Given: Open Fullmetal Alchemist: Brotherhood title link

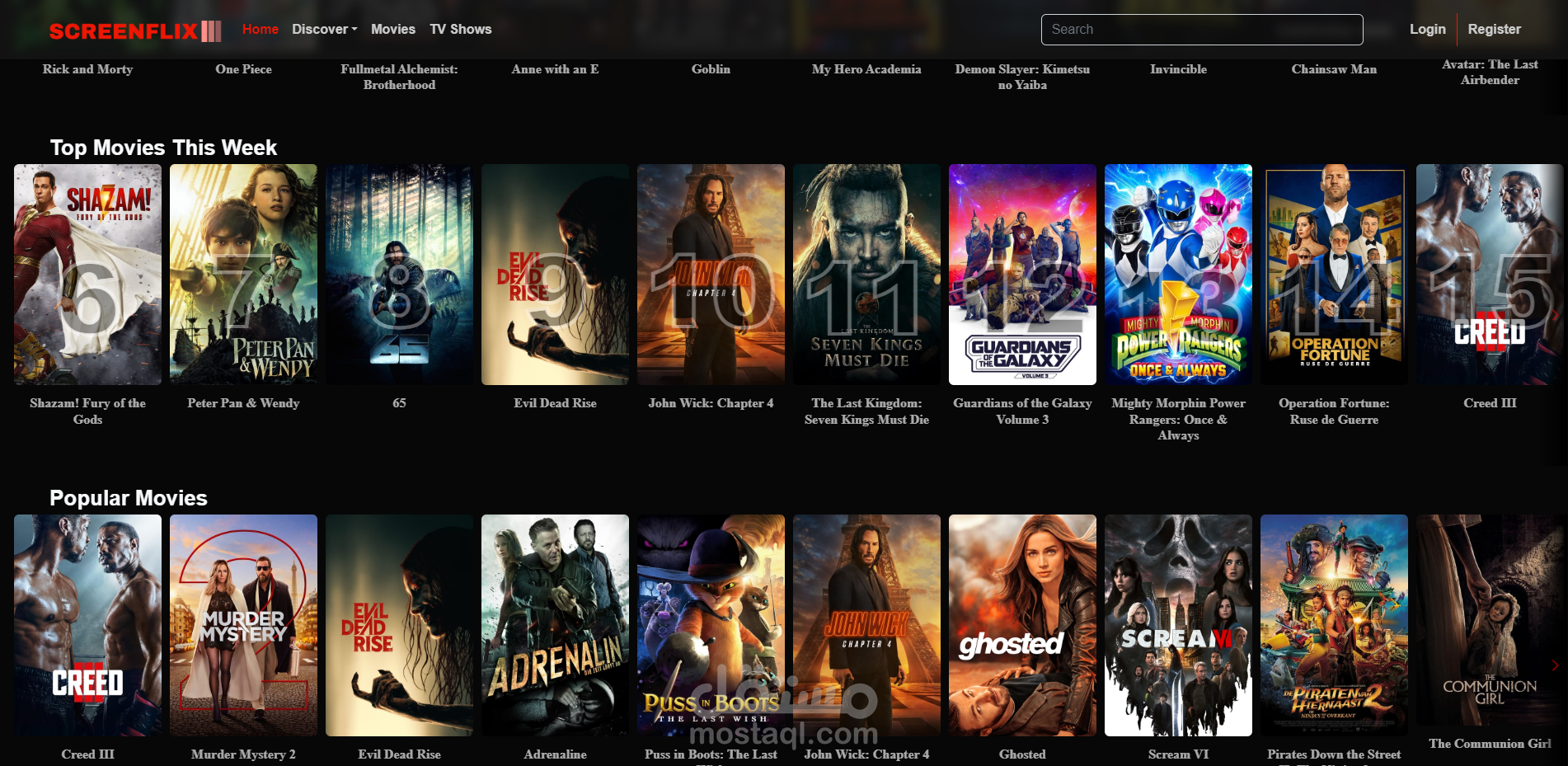Looking at the screenshot, I should [399, 77].
